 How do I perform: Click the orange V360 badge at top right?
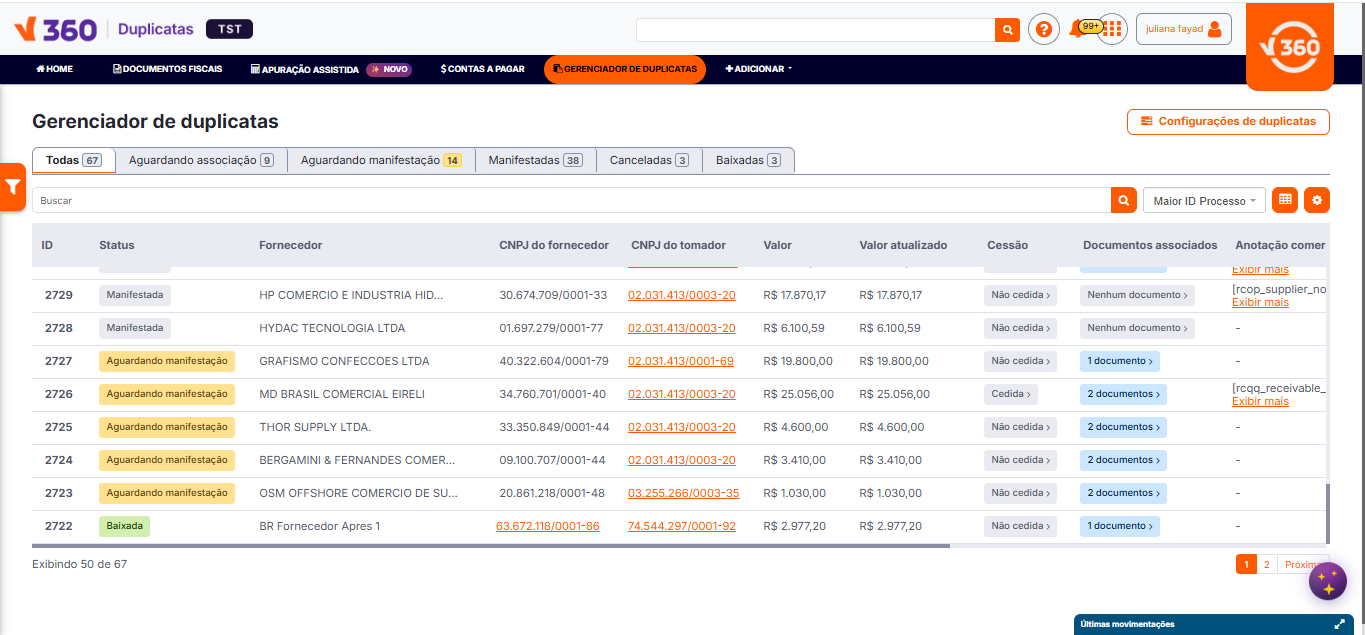tap(1290, 47)
